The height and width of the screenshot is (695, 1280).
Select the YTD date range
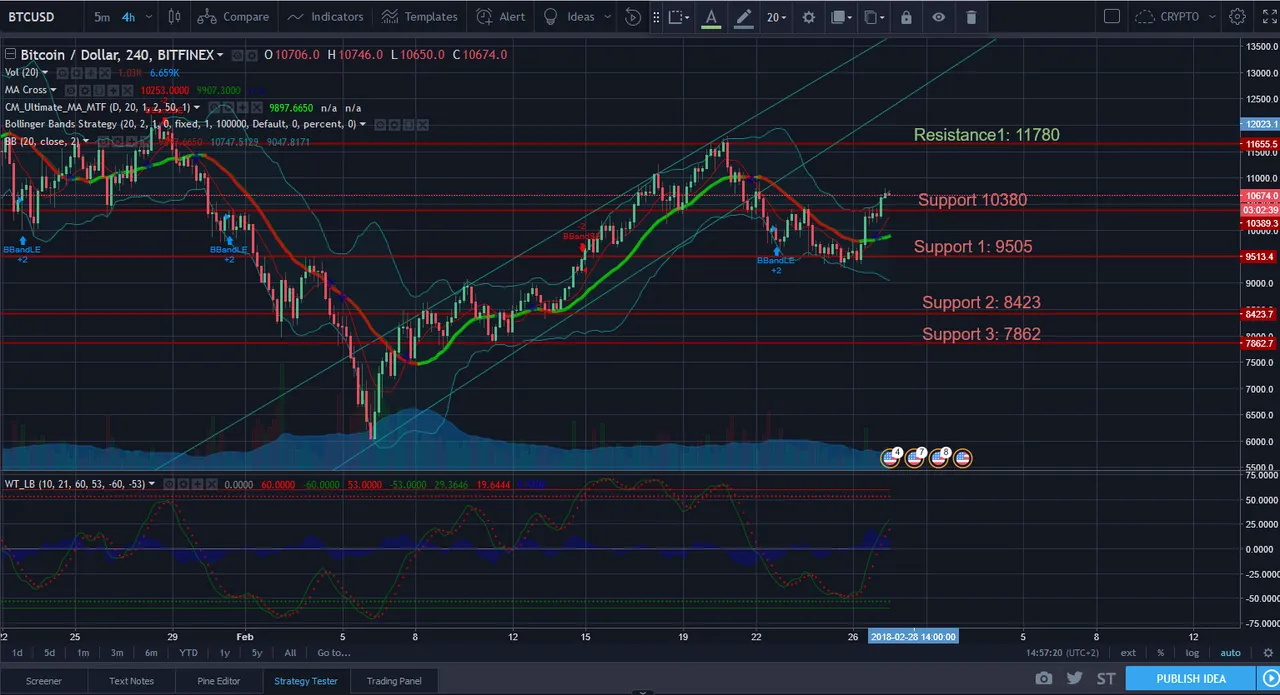click(188, 653)
